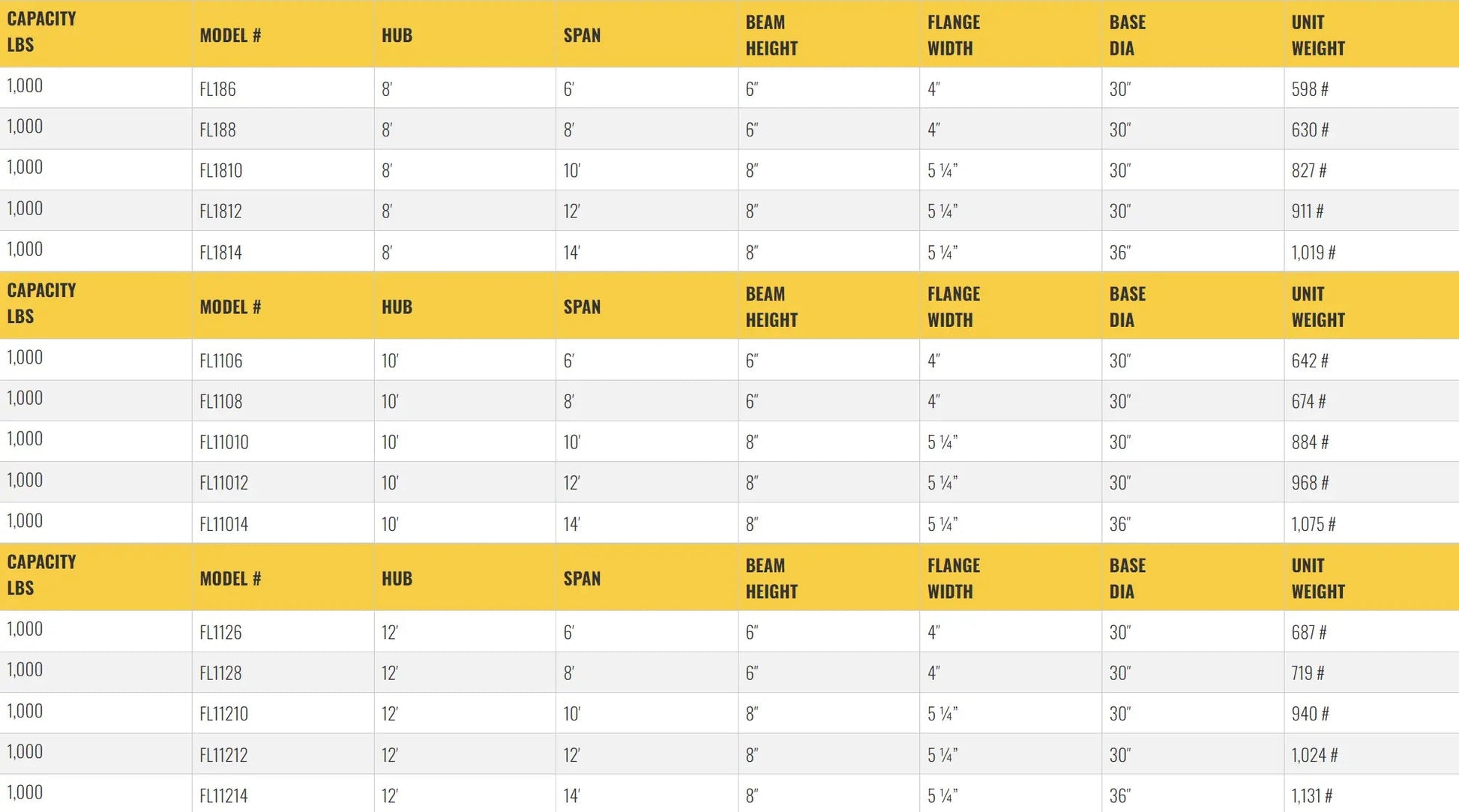The image size is (1459, 812).
Task: Select model FL1128 in the table
Action: point(220,673)
